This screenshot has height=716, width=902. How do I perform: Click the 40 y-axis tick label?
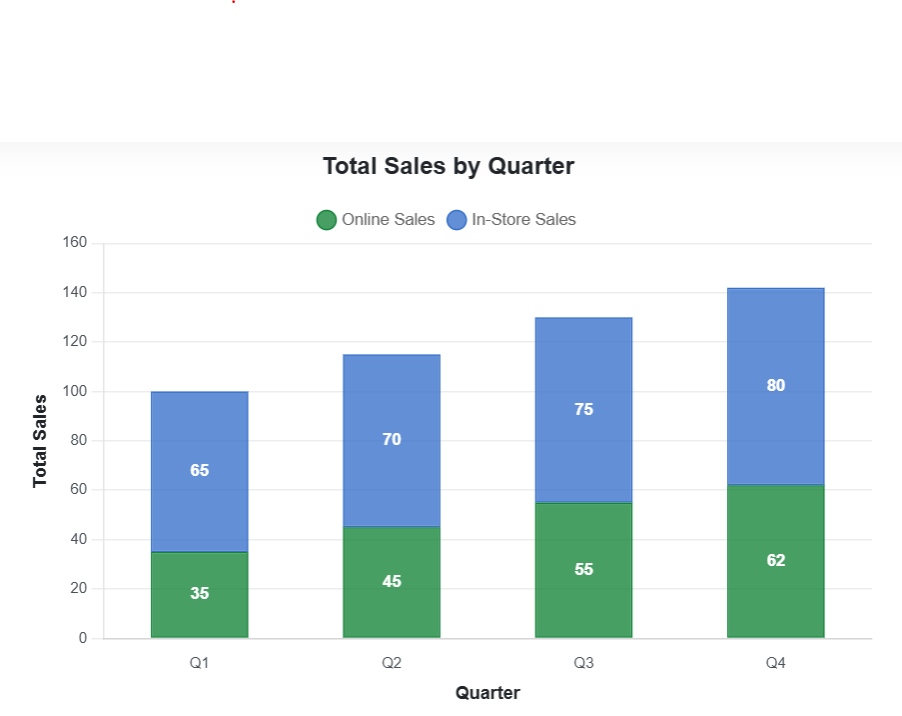tap(79, 539)
